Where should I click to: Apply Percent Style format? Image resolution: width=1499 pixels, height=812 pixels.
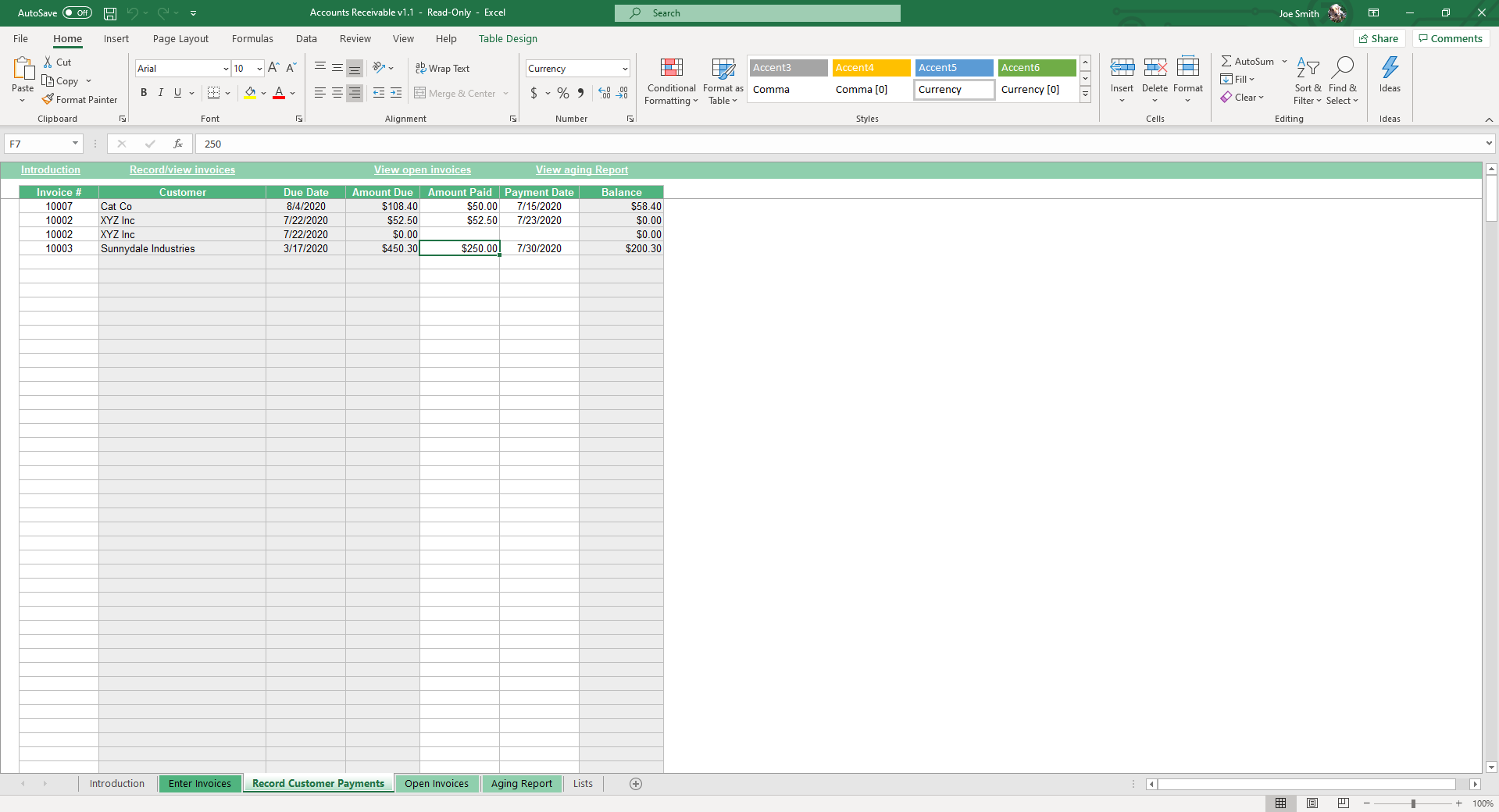(x=563, y=93)
